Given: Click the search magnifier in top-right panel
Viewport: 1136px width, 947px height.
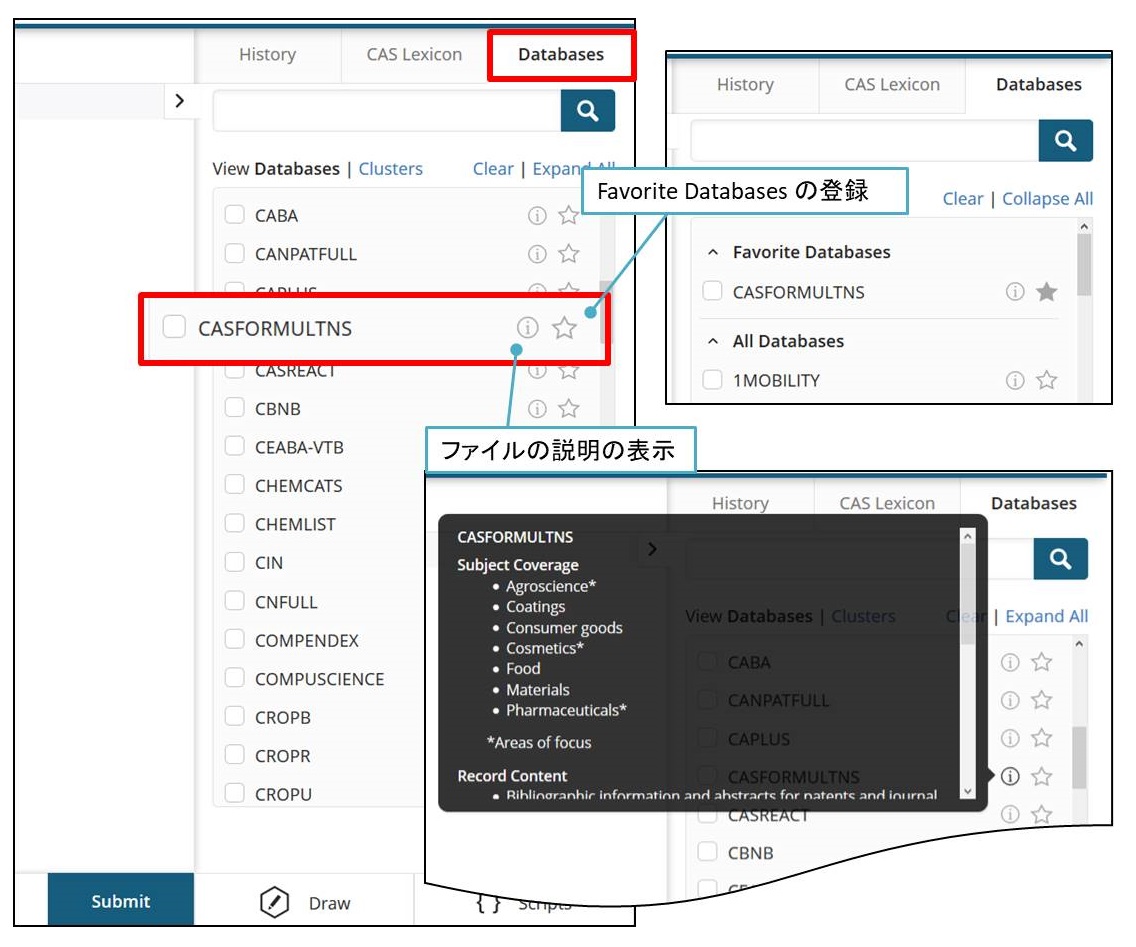Looking at the screenshot, I should (1065, 141).
